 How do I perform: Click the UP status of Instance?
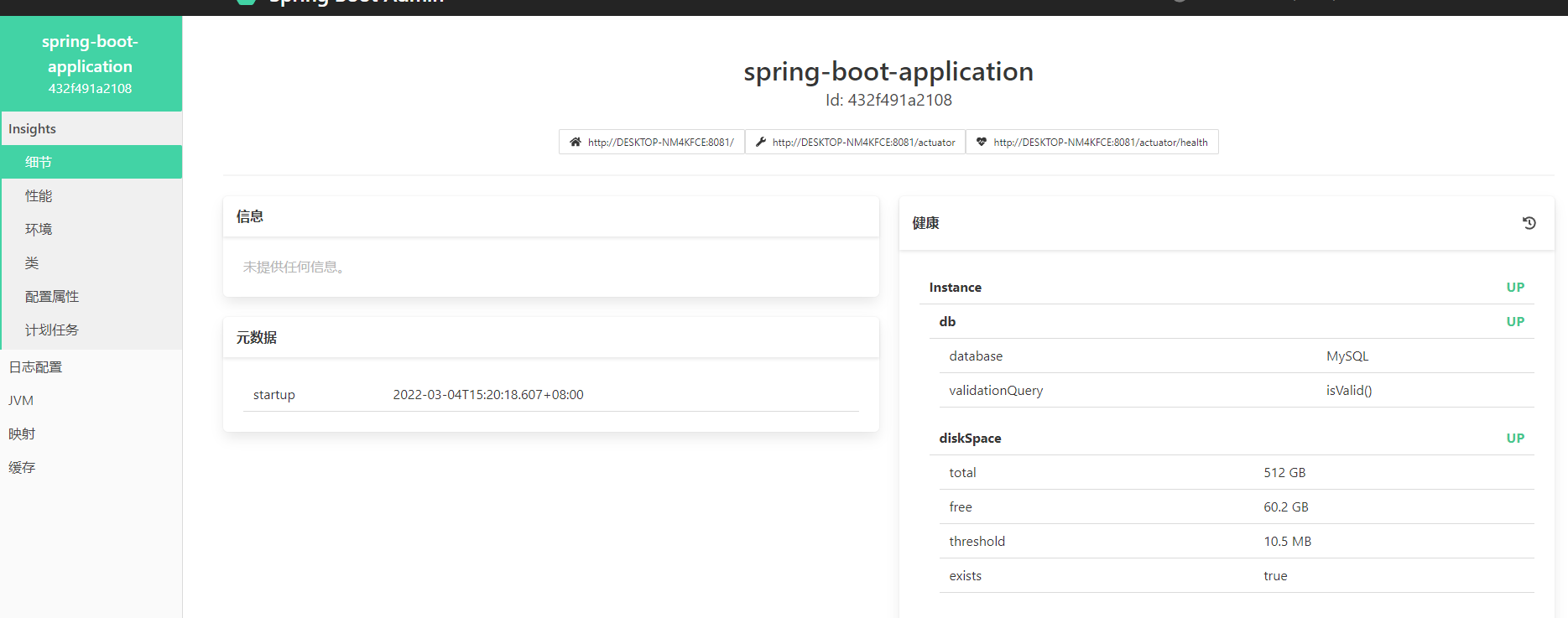click(1515, 287)
